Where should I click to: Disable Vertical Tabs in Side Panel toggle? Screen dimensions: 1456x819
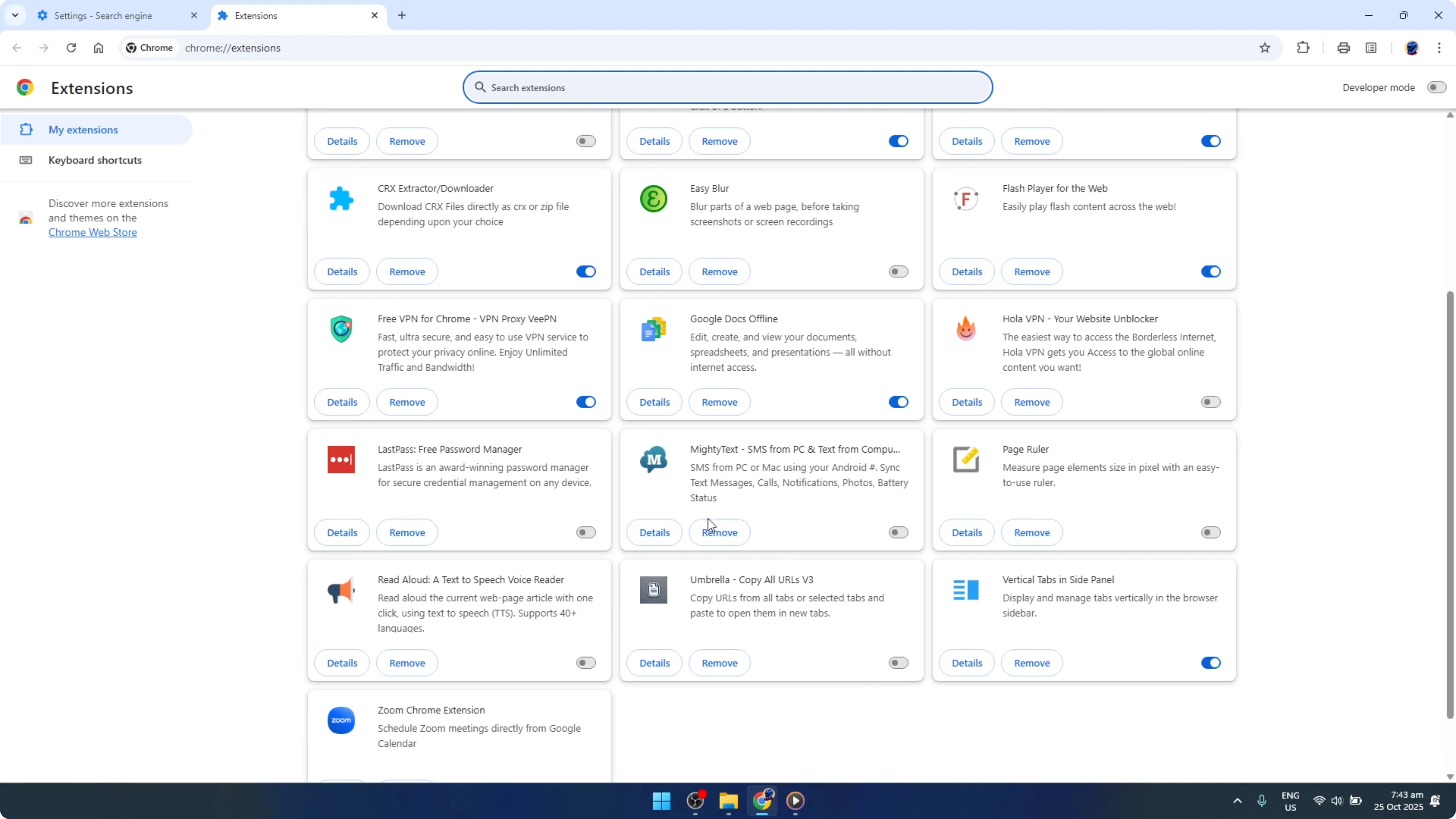click(x=1211, y=663)
